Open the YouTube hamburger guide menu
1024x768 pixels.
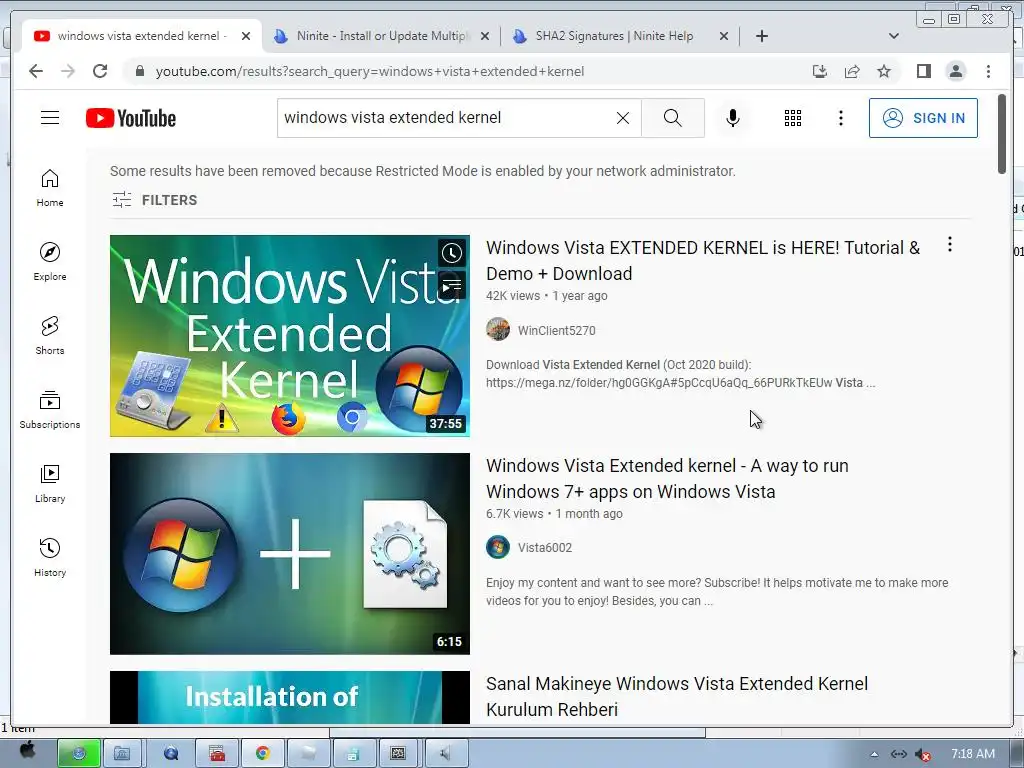(x=50, y=118)
